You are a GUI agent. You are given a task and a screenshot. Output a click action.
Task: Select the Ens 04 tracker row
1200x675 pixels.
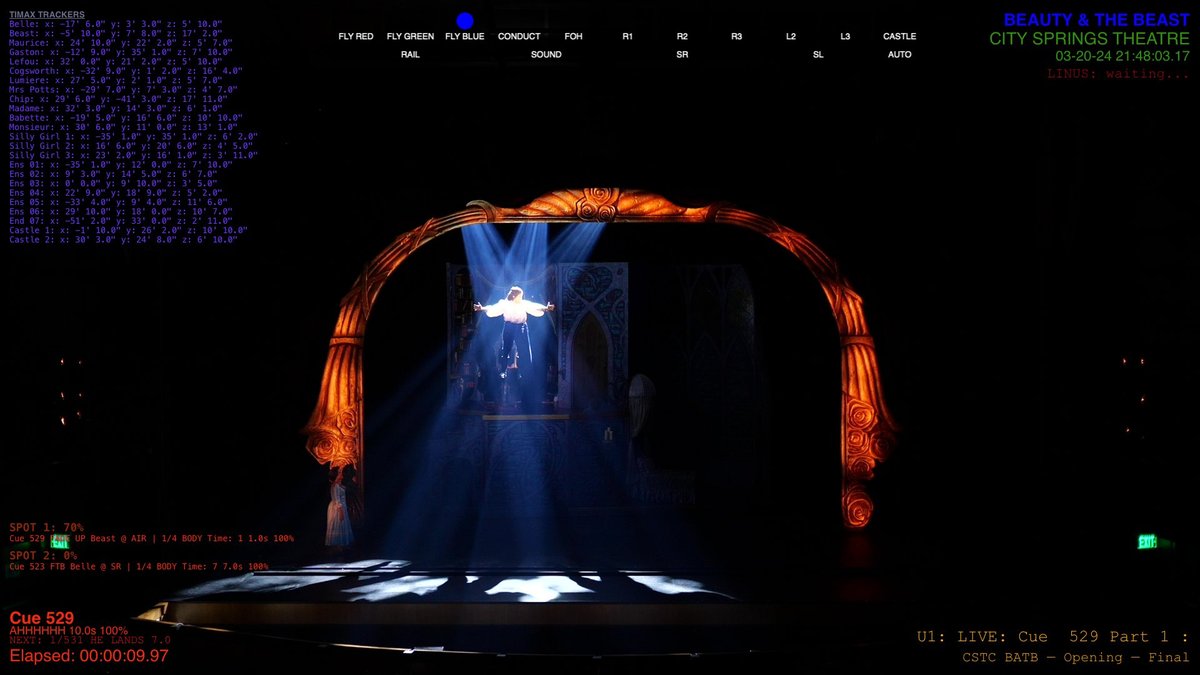click(117, 193)
